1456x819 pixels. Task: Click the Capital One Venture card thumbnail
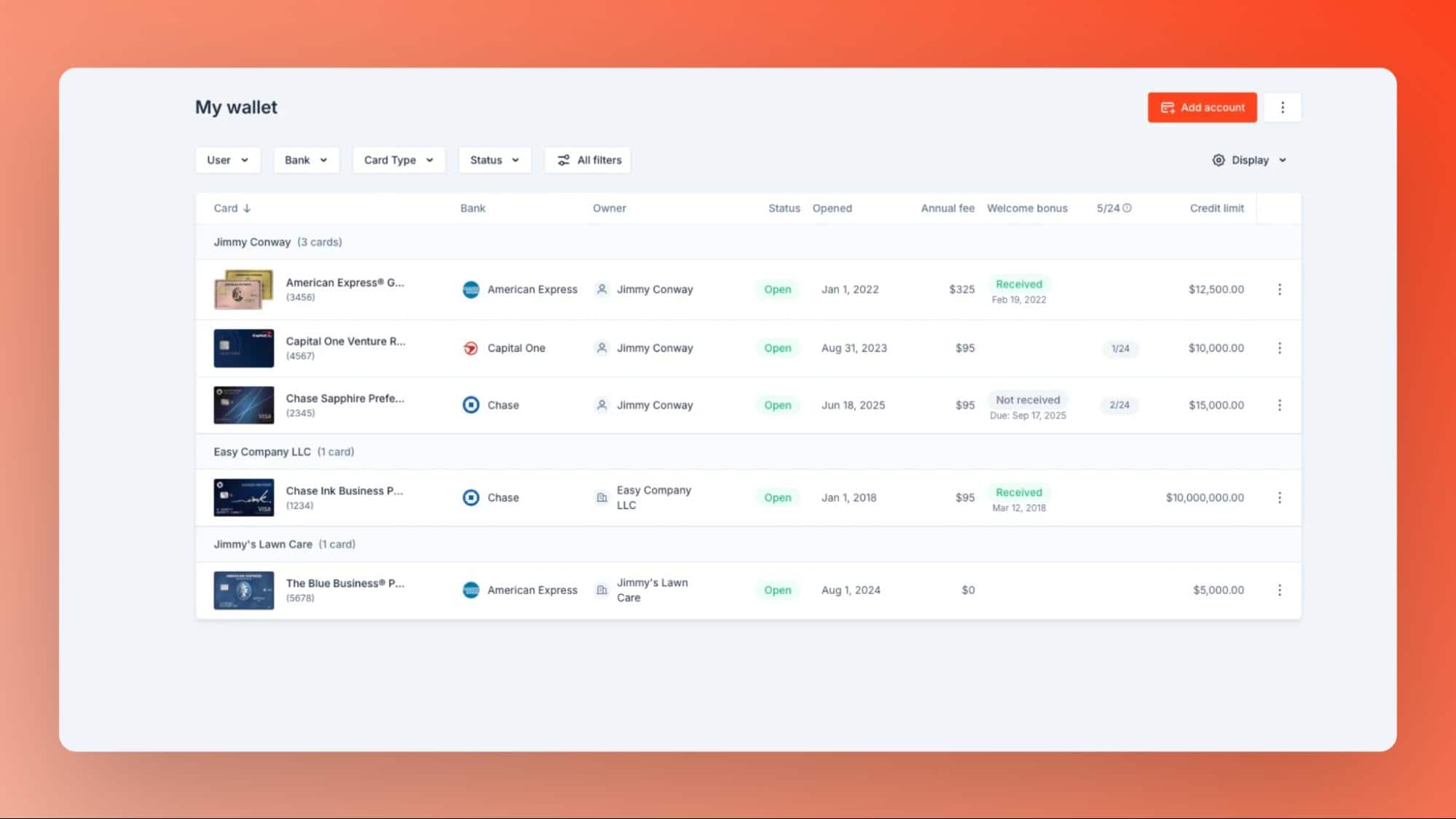(x=243, y=348)
